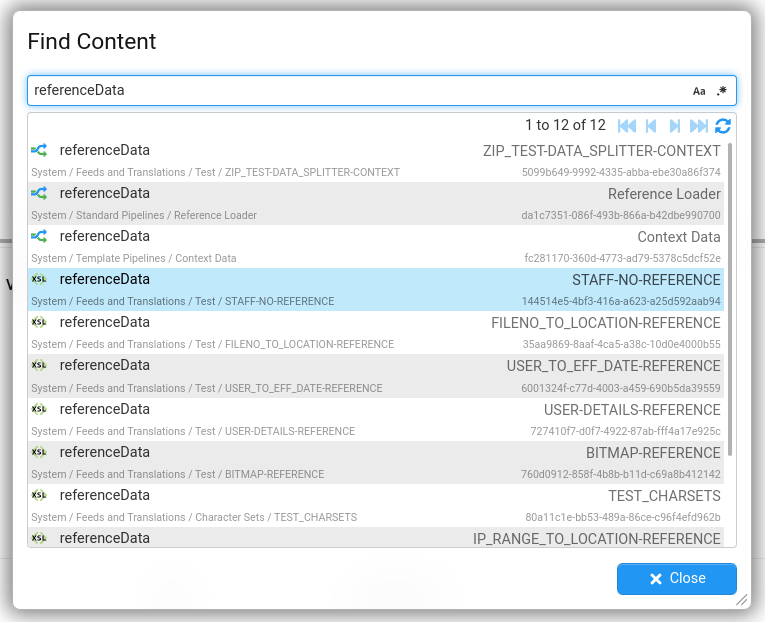Click into the referenceData search field
The width and height of the screenshot is (765, 622).
click(x=350, y=91)
